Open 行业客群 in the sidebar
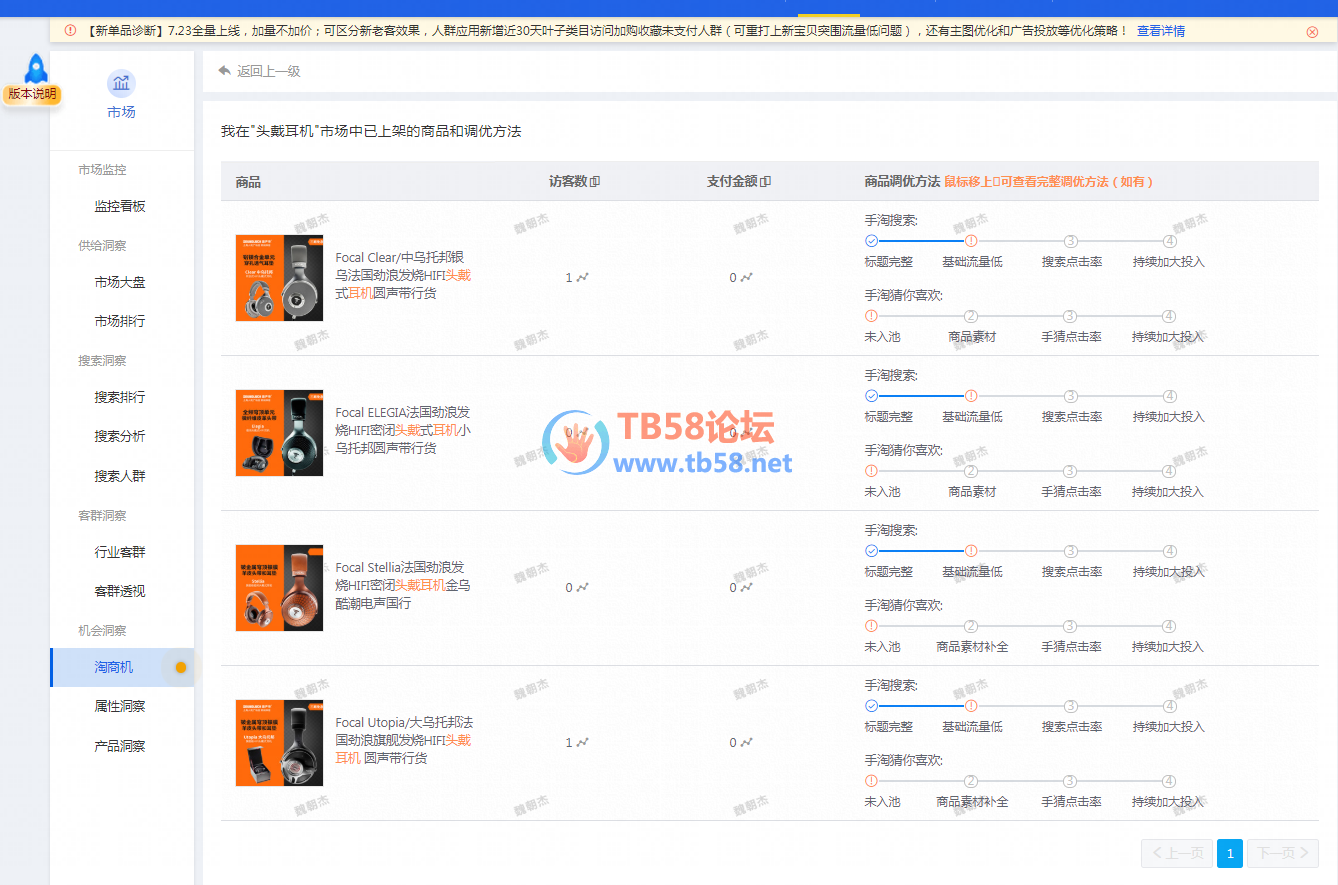 (120, 552)
